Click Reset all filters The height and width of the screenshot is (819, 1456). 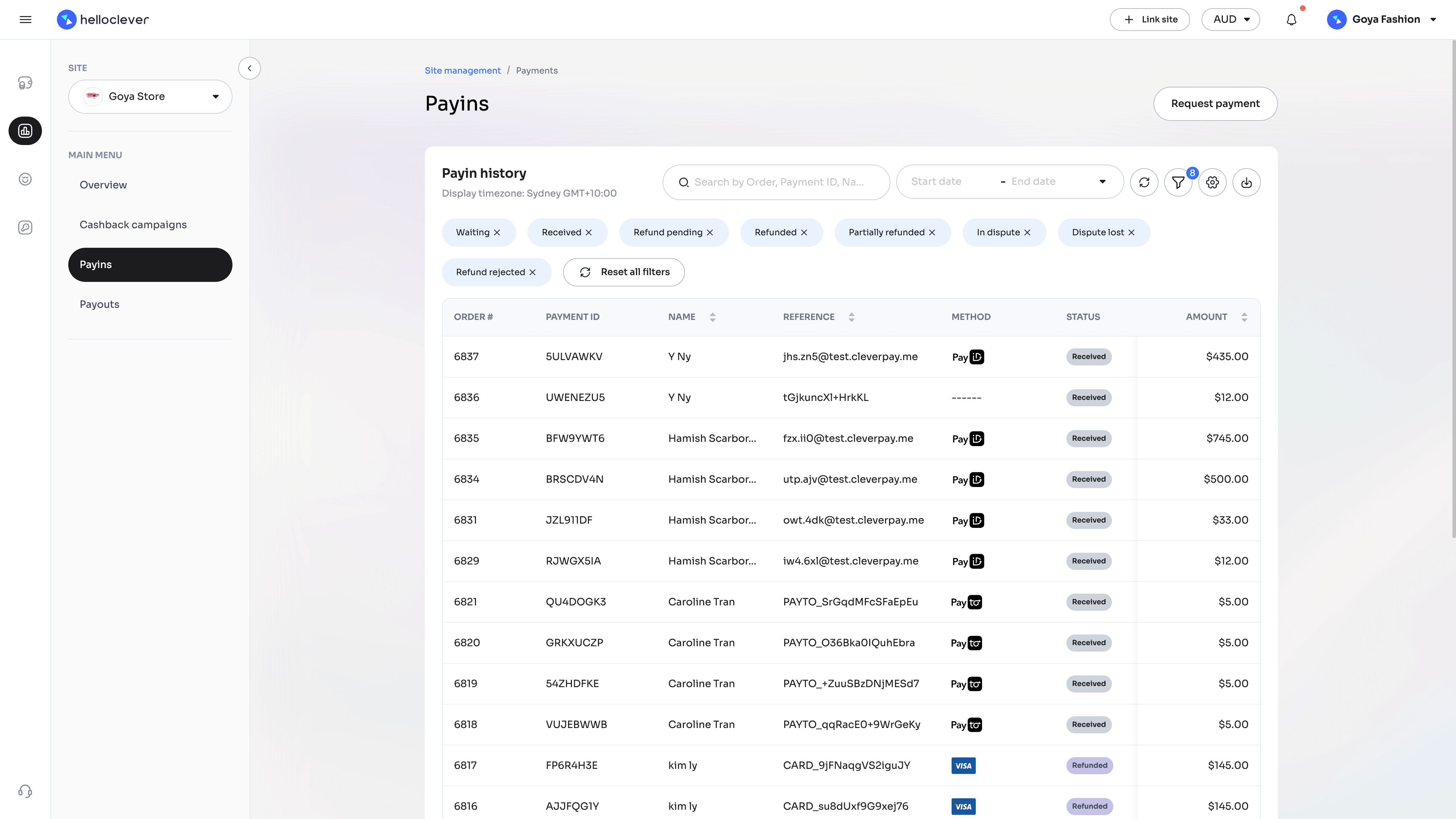[x=623, y=272]
